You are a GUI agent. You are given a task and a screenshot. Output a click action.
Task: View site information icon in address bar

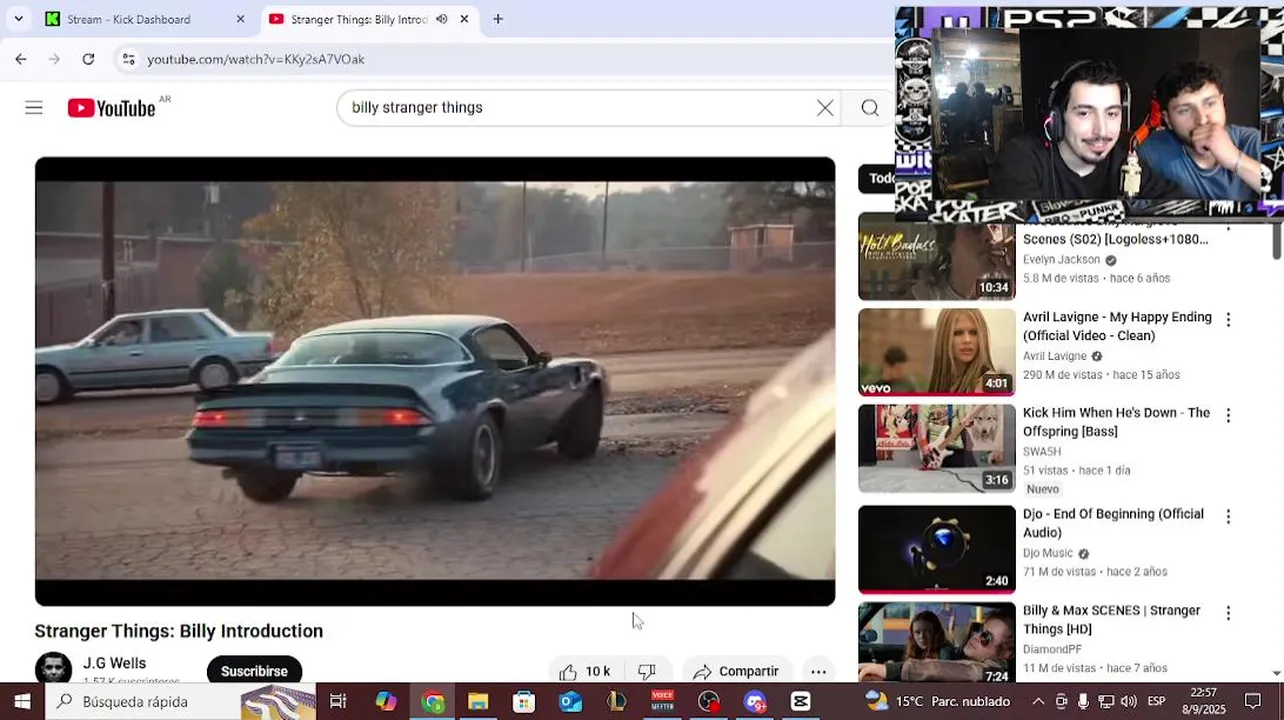point(128,59)
